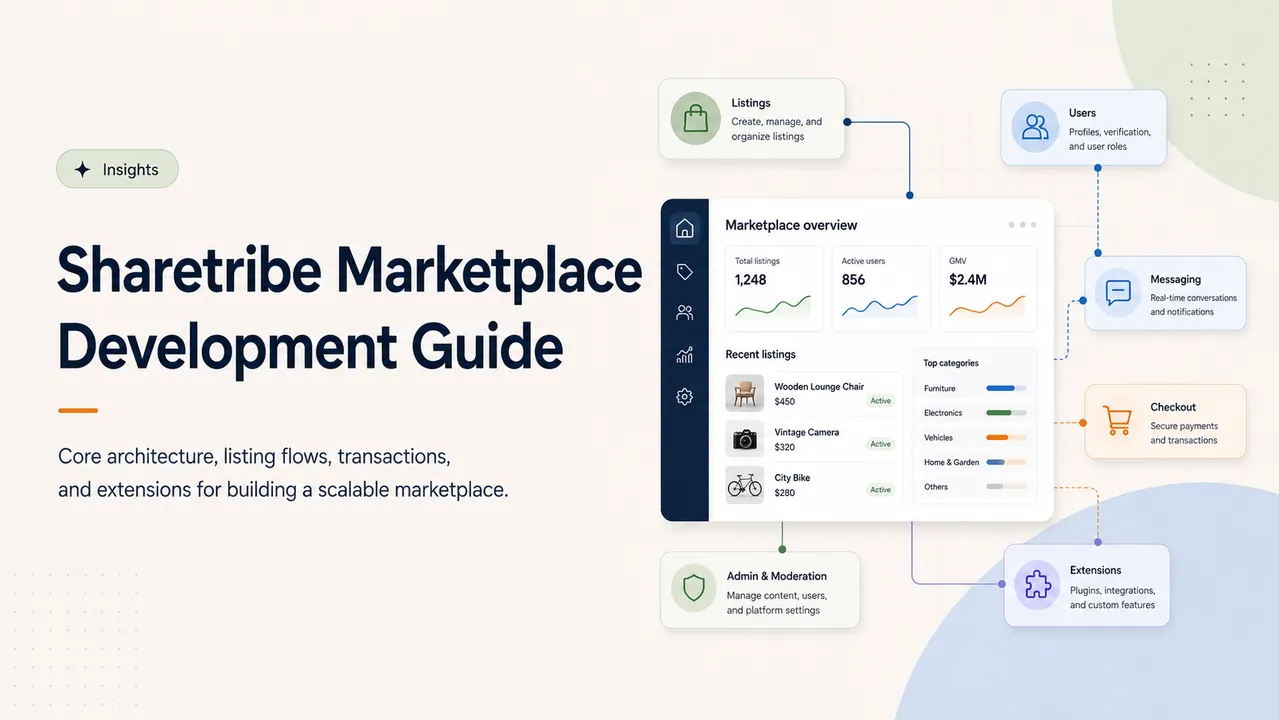Click the Home & Garden category label

(951, 462)
